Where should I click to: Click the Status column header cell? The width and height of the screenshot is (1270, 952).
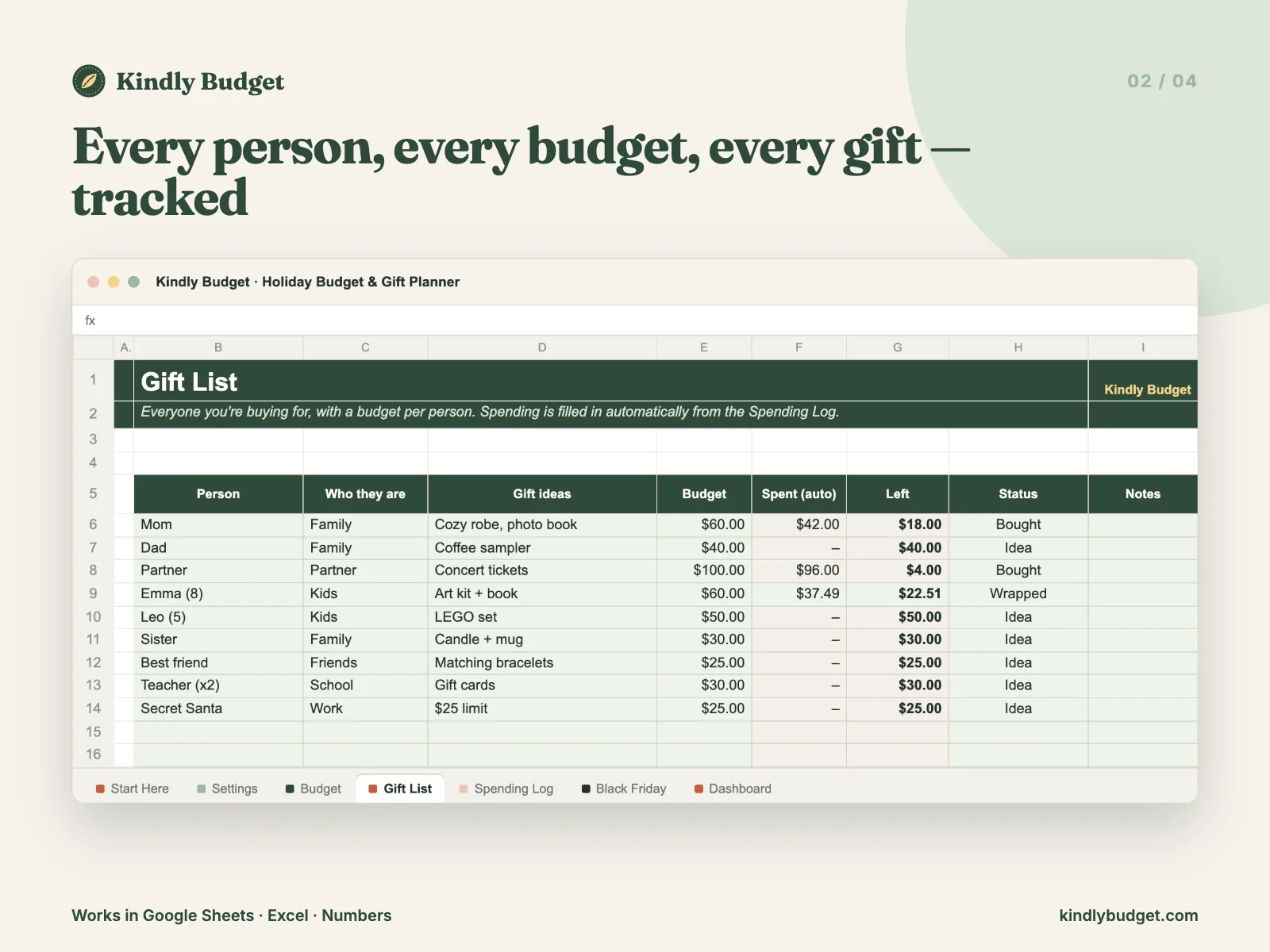(1018, 494)
